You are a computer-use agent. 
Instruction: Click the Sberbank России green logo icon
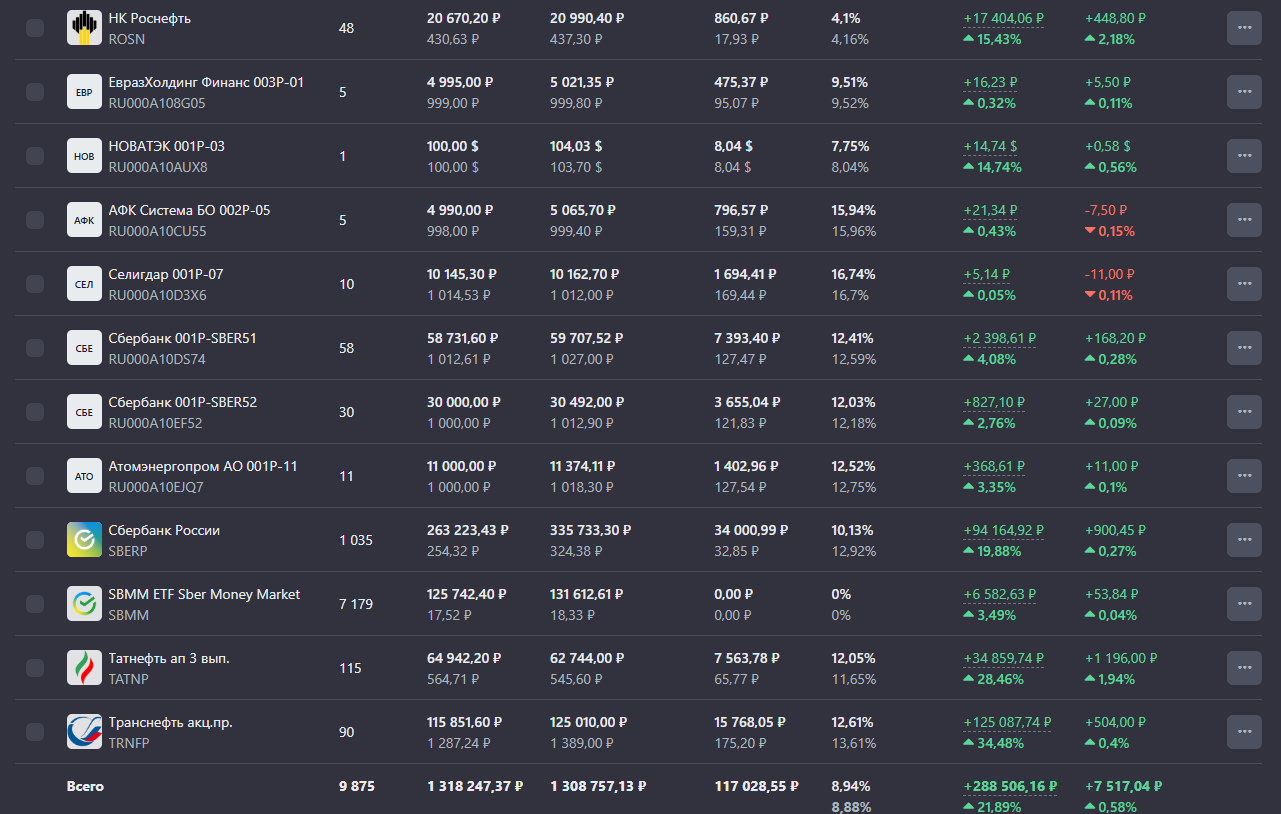(x=84, y=540)
